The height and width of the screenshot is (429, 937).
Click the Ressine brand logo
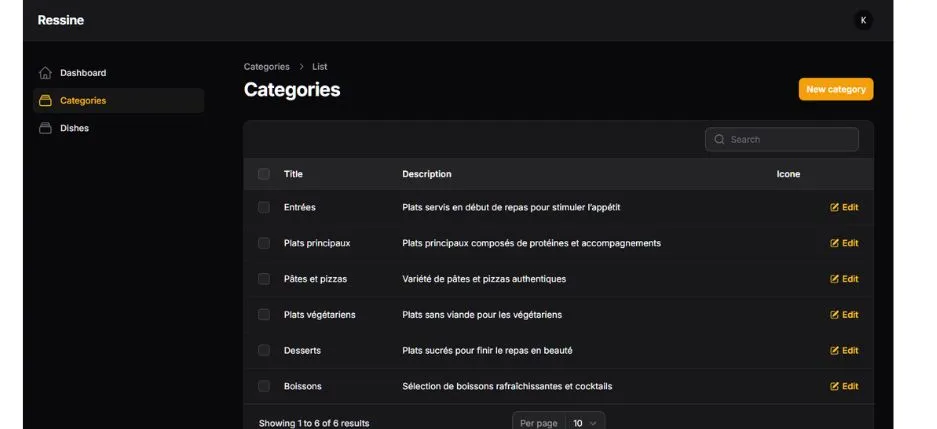point(61,20)
